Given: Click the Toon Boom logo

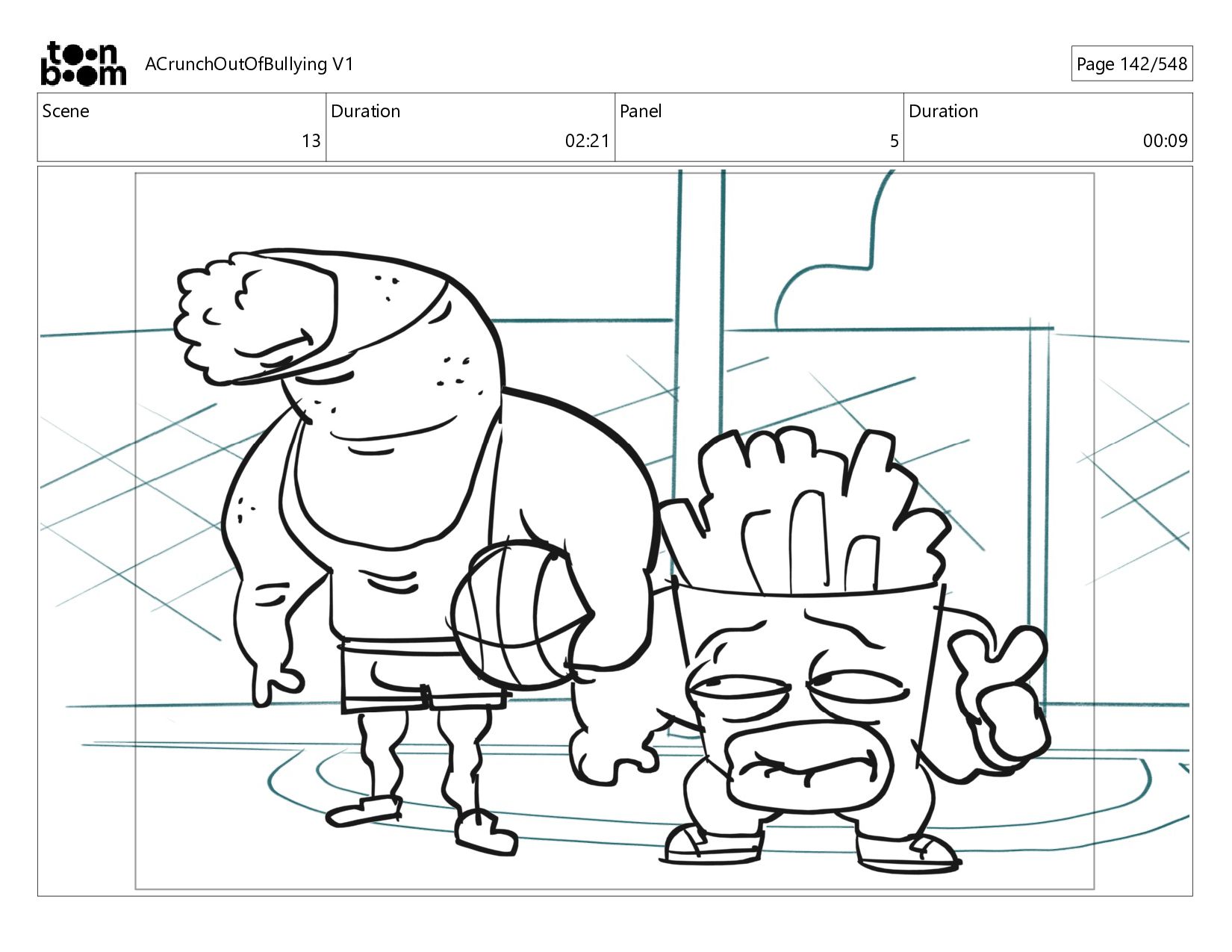Looking at the screenshot, I should coord(83,63).
